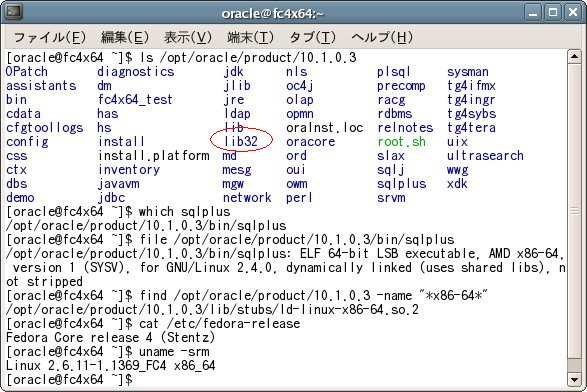Image resolution: width=587 pixels, height=392 pixels.
Task: Click the ldap directory name
Action: coord(237,114)
